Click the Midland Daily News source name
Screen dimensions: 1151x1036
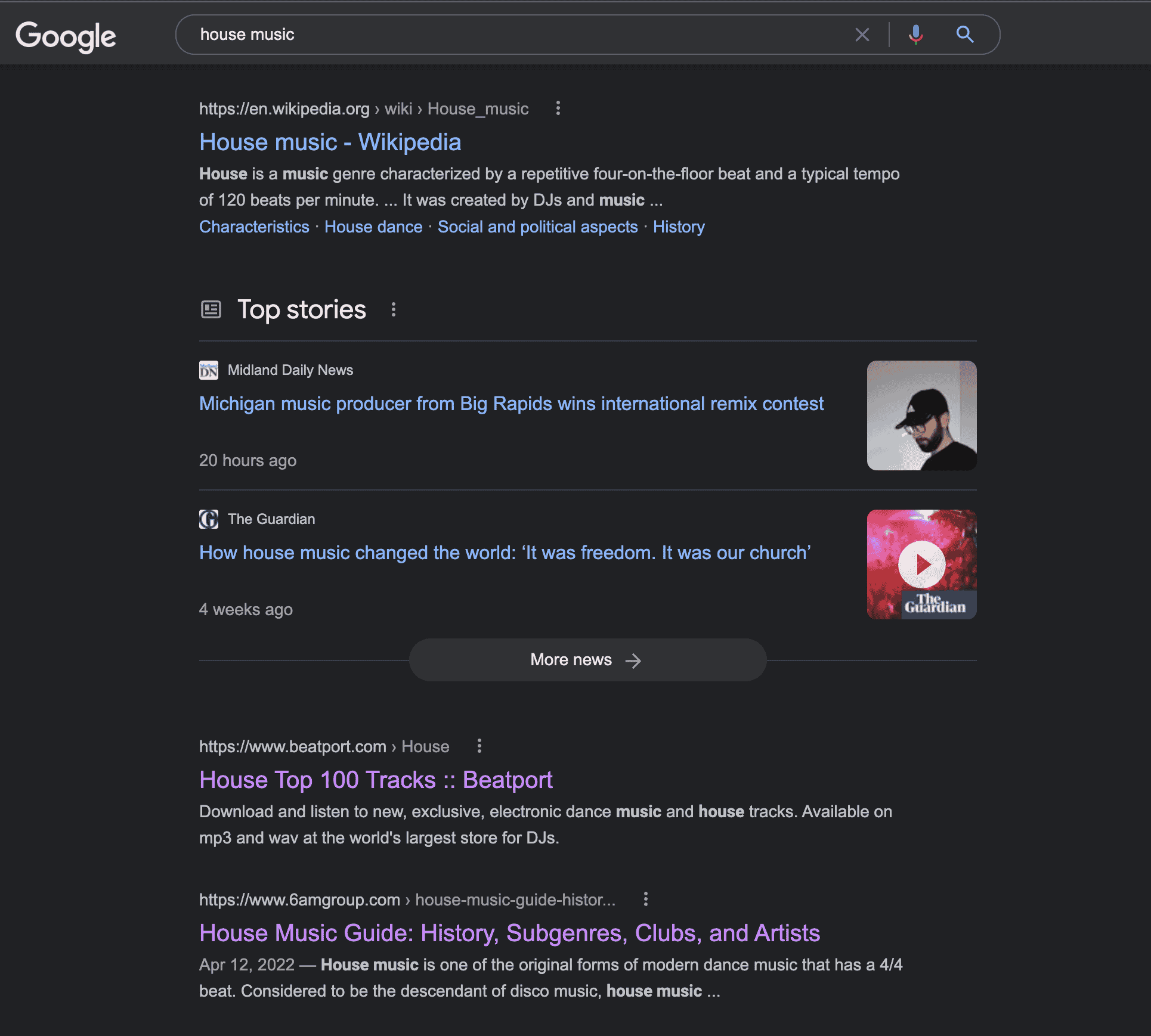coord(290,370)
